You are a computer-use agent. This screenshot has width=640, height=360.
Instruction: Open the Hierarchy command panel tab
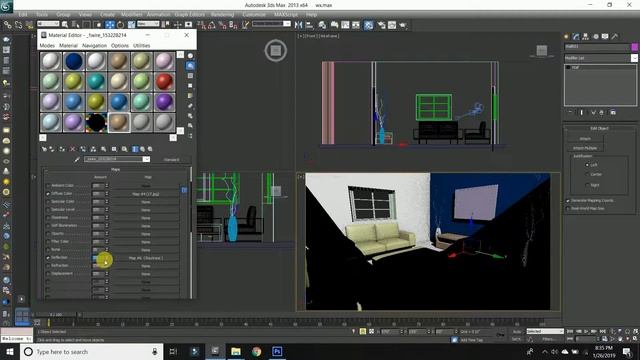point(586,36)
